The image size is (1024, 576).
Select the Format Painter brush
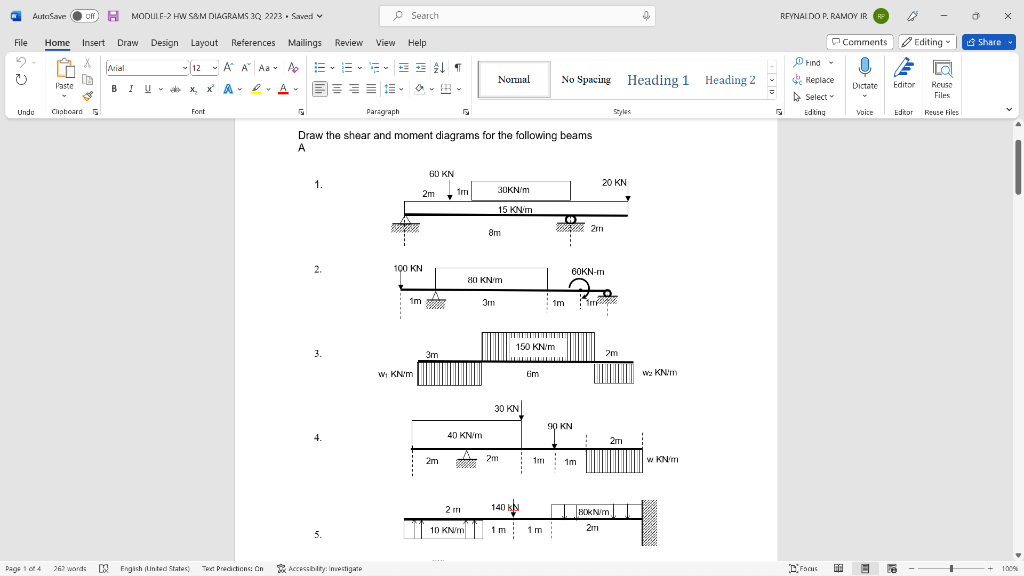tap(88, 96)
